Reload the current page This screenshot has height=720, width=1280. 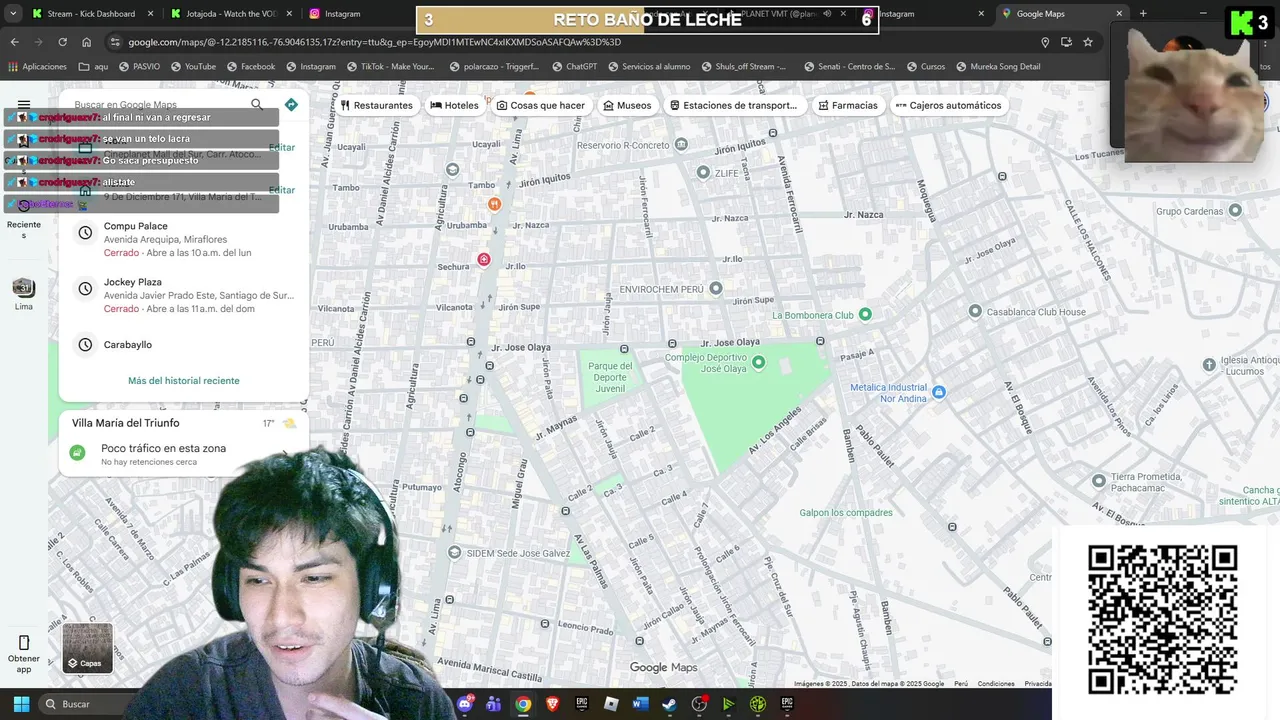pyautogui.click(x=62, y=42)
